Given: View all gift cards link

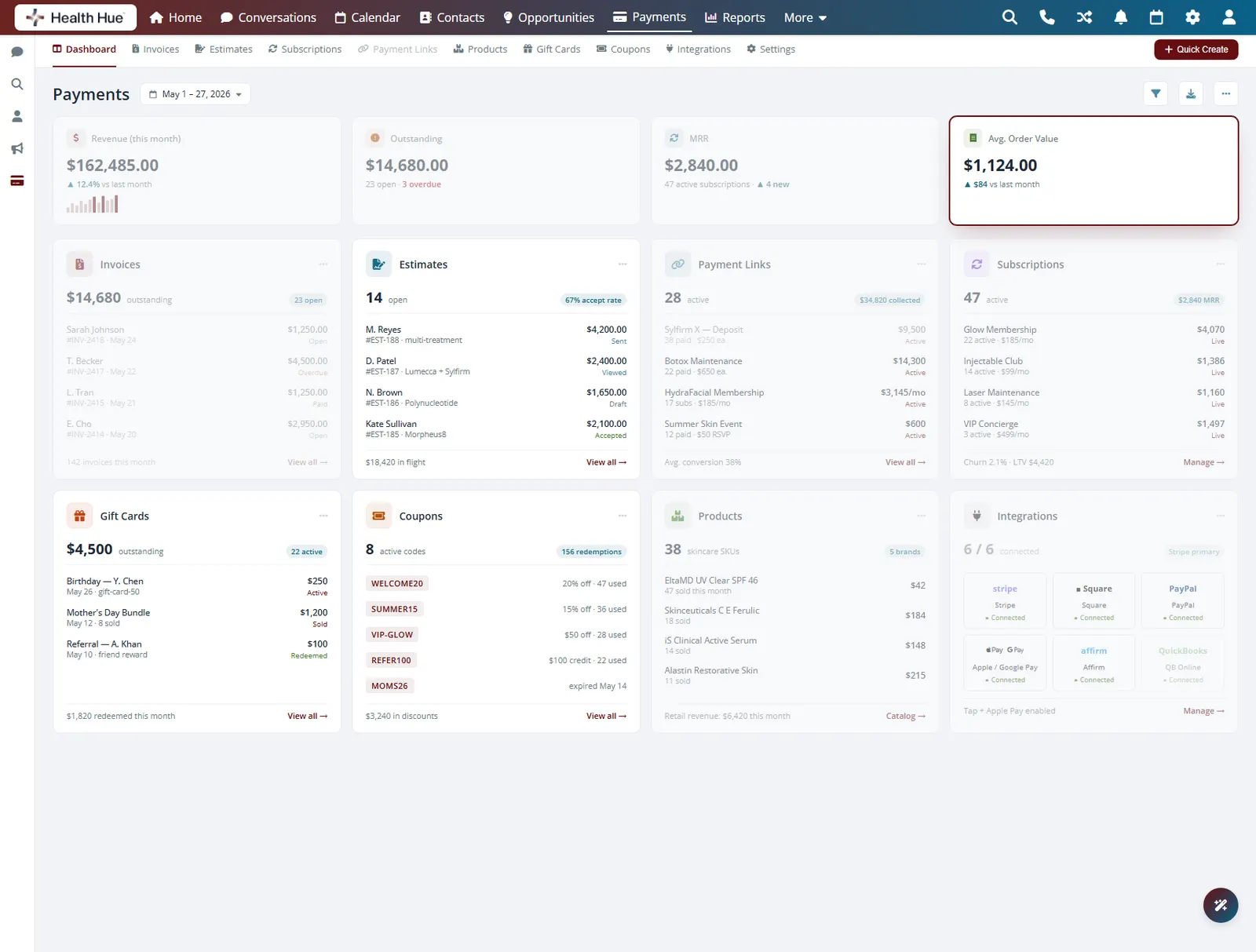Looking at the screenshot, I should [x=307, y=716].
